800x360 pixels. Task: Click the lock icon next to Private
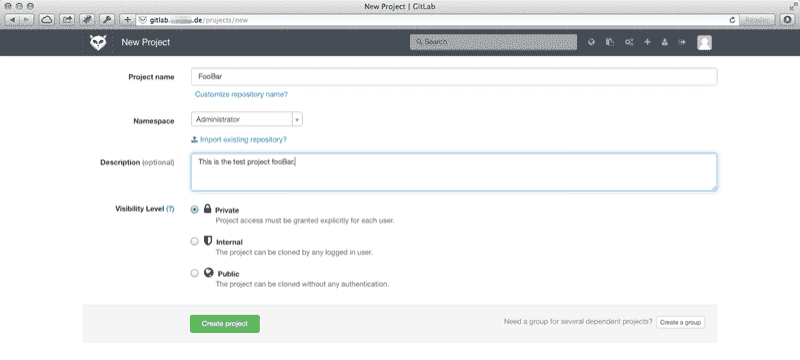pos(208,209)
